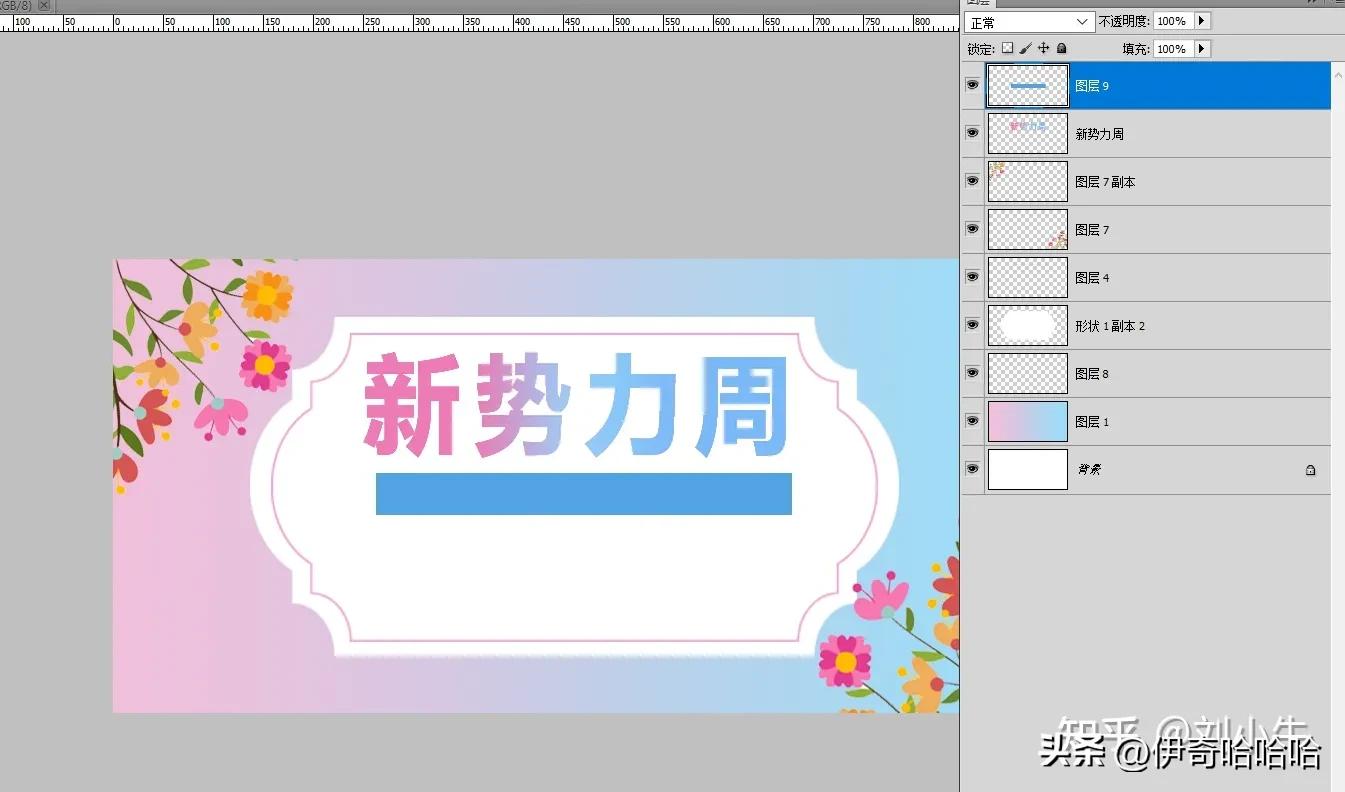Screen dimensions: 1345x792
Task: Open the 不透明度 opacity dropdown arrow
Action: tap(1201, 20)
